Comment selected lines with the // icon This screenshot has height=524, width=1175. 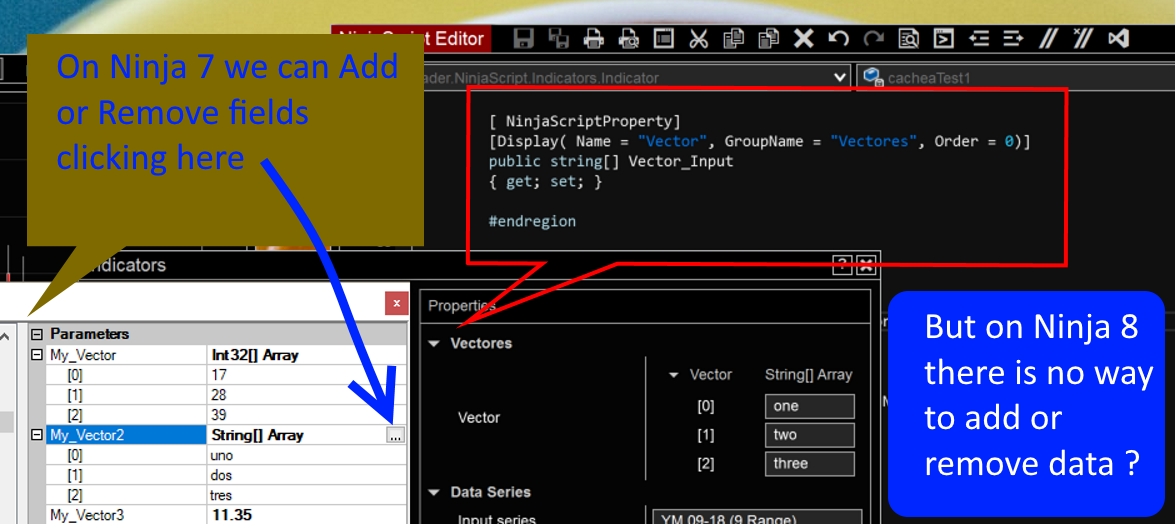pos(1047,38)
